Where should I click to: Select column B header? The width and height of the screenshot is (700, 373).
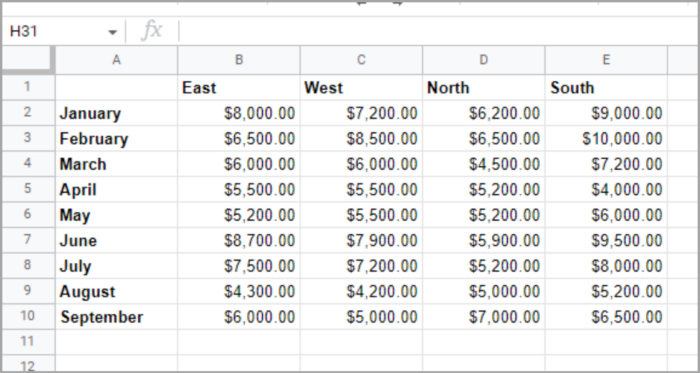(x=239, y=60)
